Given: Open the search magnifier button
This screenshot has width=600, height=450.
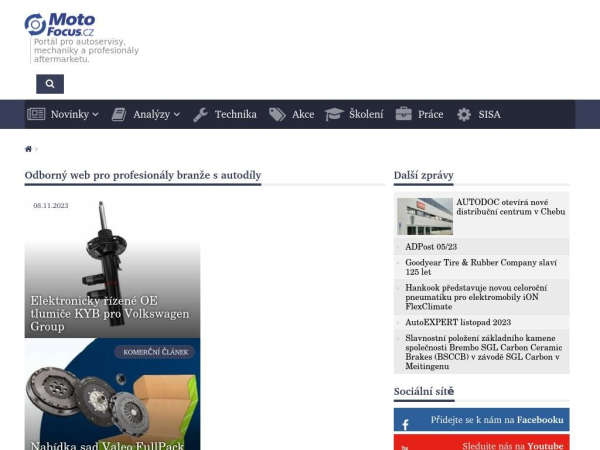Looking at the screenshot, I should (x=50, y=84).
